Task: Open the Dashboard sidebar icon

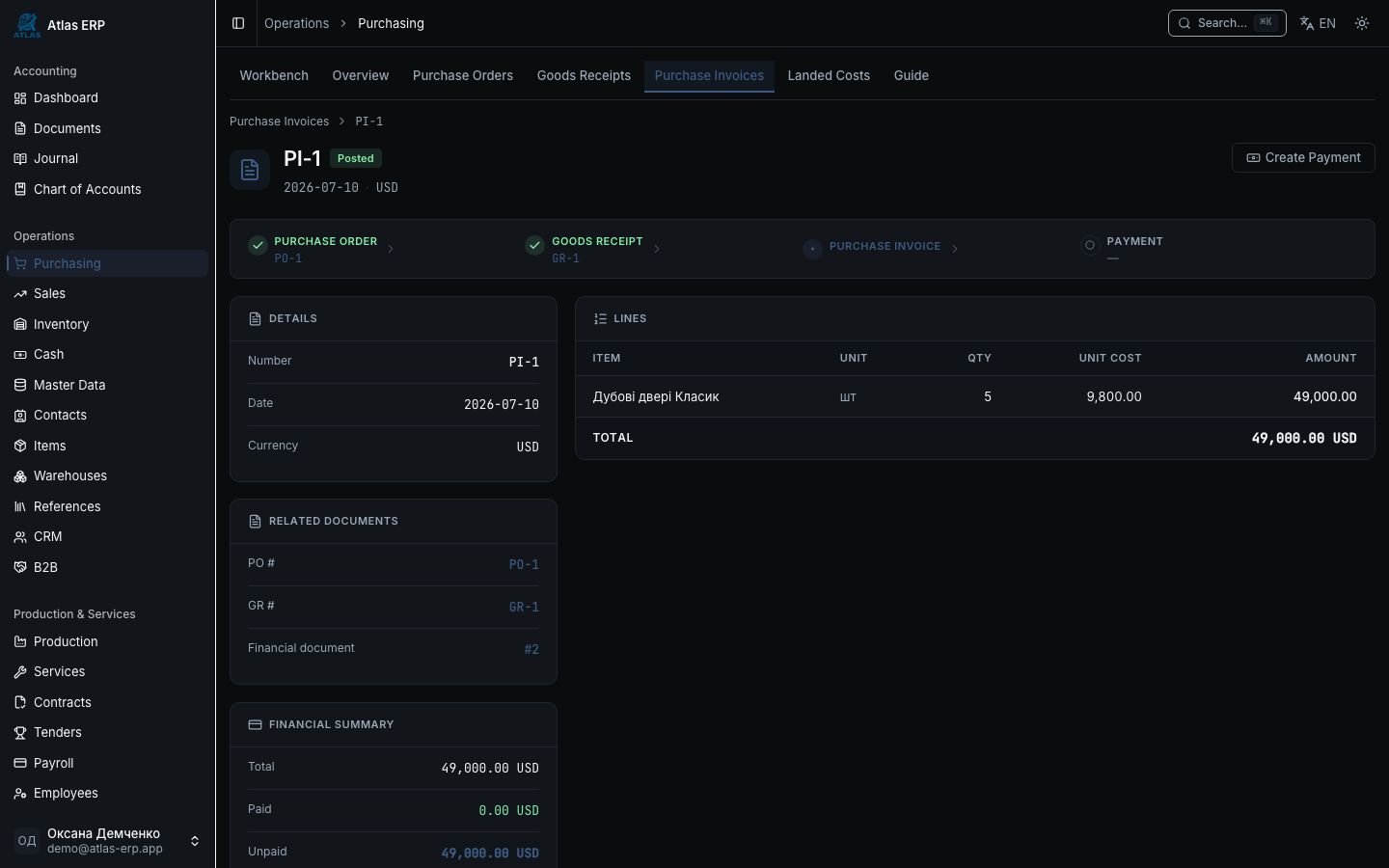Action: tap(20, 98)
